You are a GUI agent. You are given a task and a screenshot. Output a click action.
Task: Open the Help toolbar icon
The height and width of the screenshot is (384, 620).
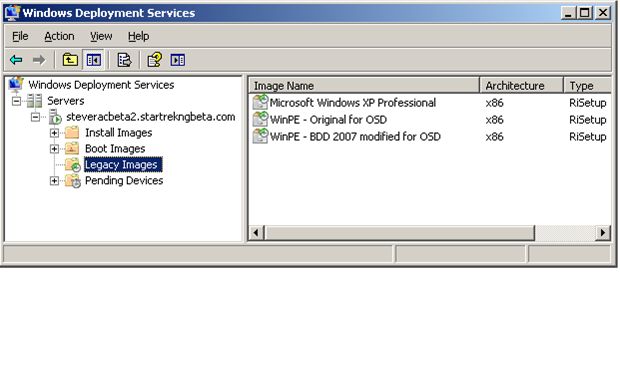tap(154, 60)
